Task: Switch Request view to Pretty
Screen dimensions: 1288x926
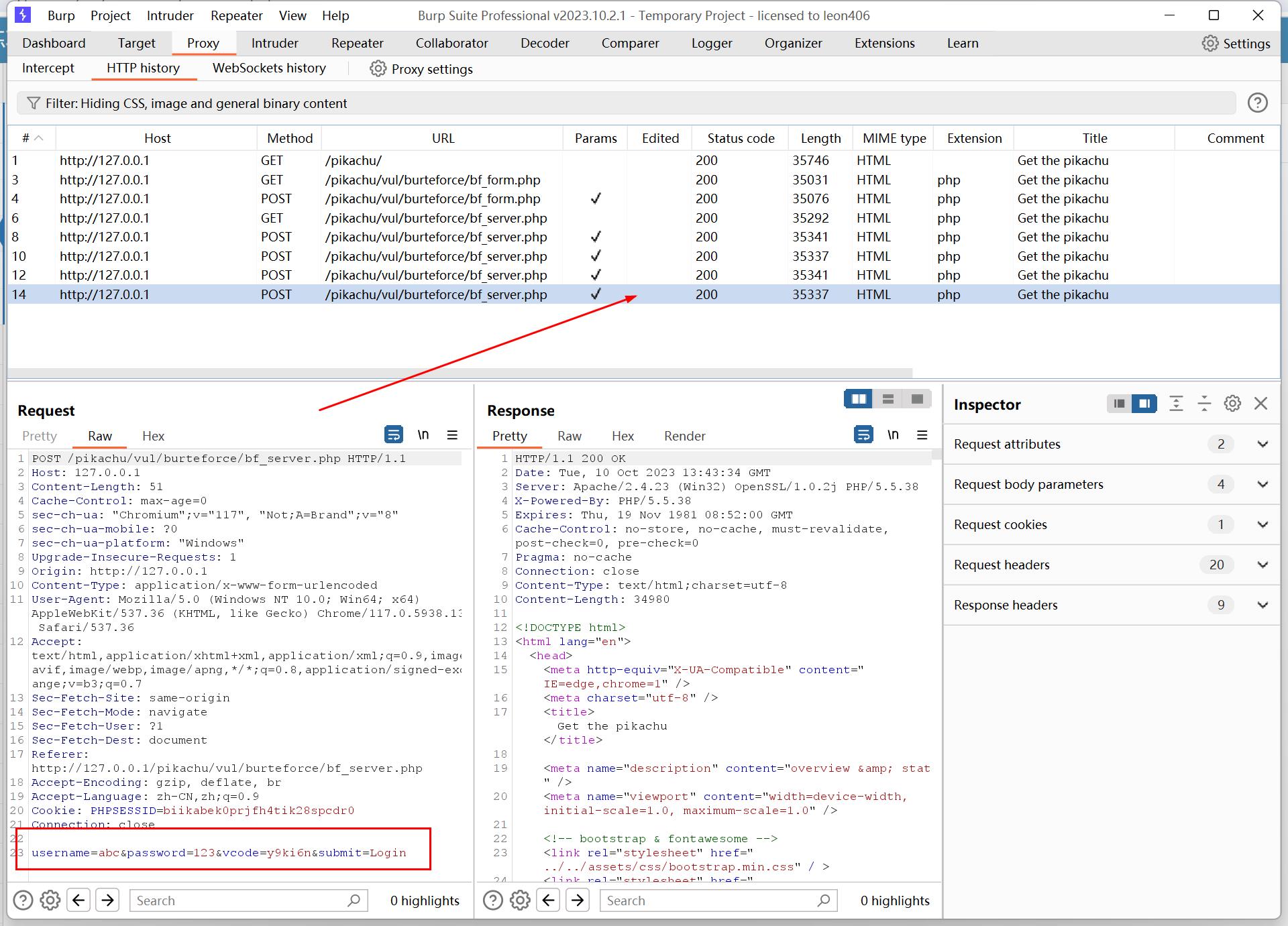Action: click(40, 436)
